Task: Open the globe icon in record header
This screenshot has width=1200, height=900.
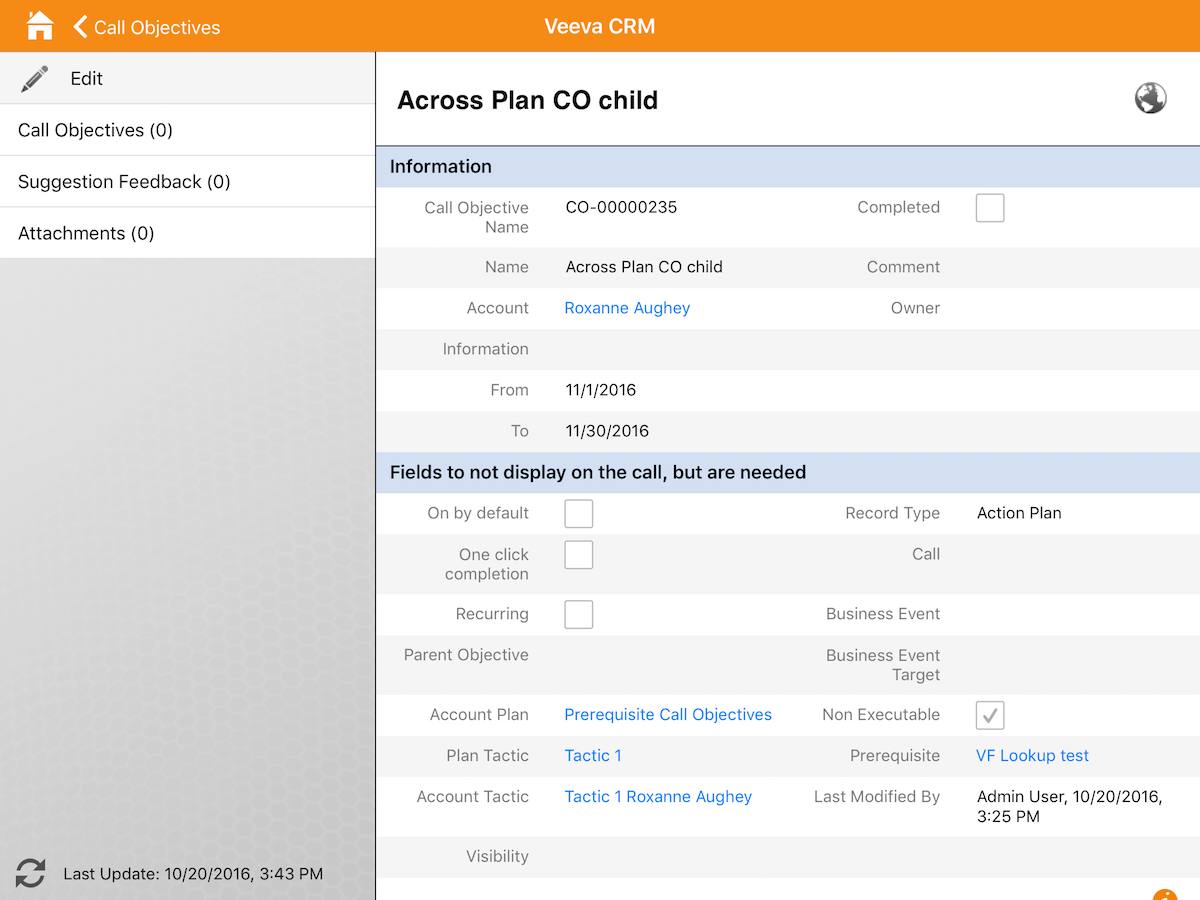Action: coord(1150,99)
